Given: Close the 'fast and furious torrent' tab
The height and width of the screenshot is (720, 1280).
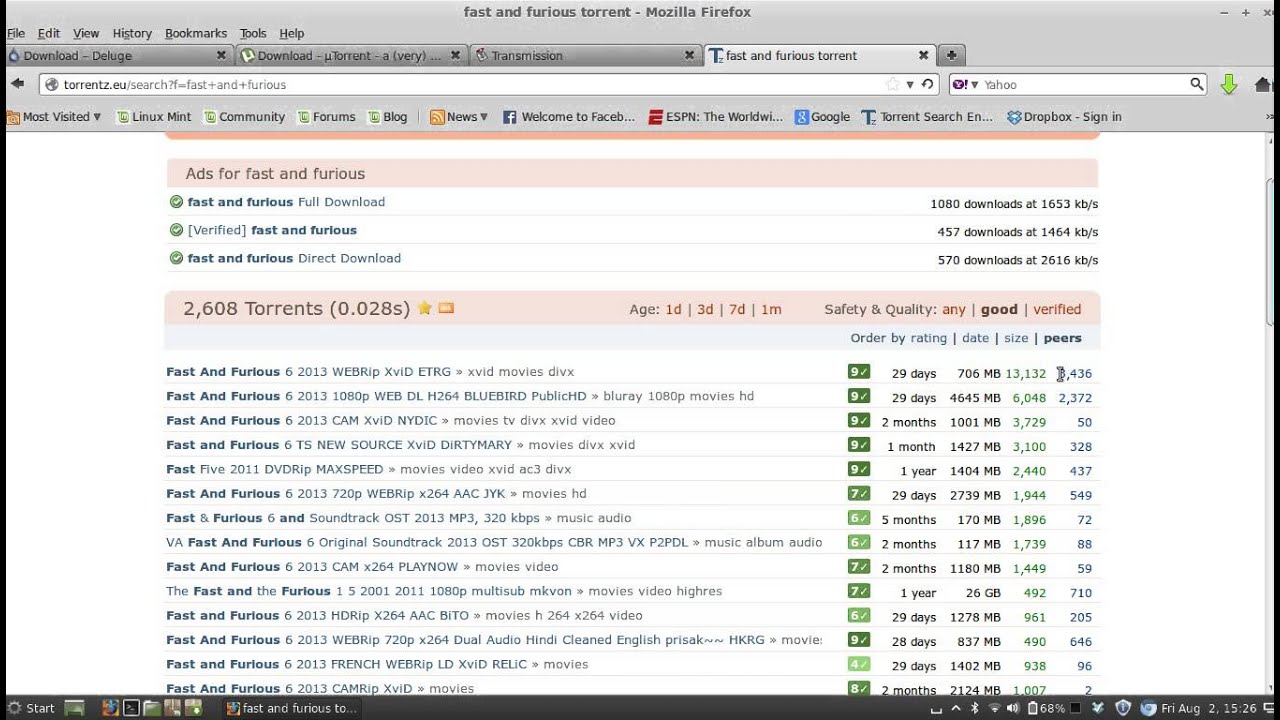Looking at the screenshot, I should (924, 55).
